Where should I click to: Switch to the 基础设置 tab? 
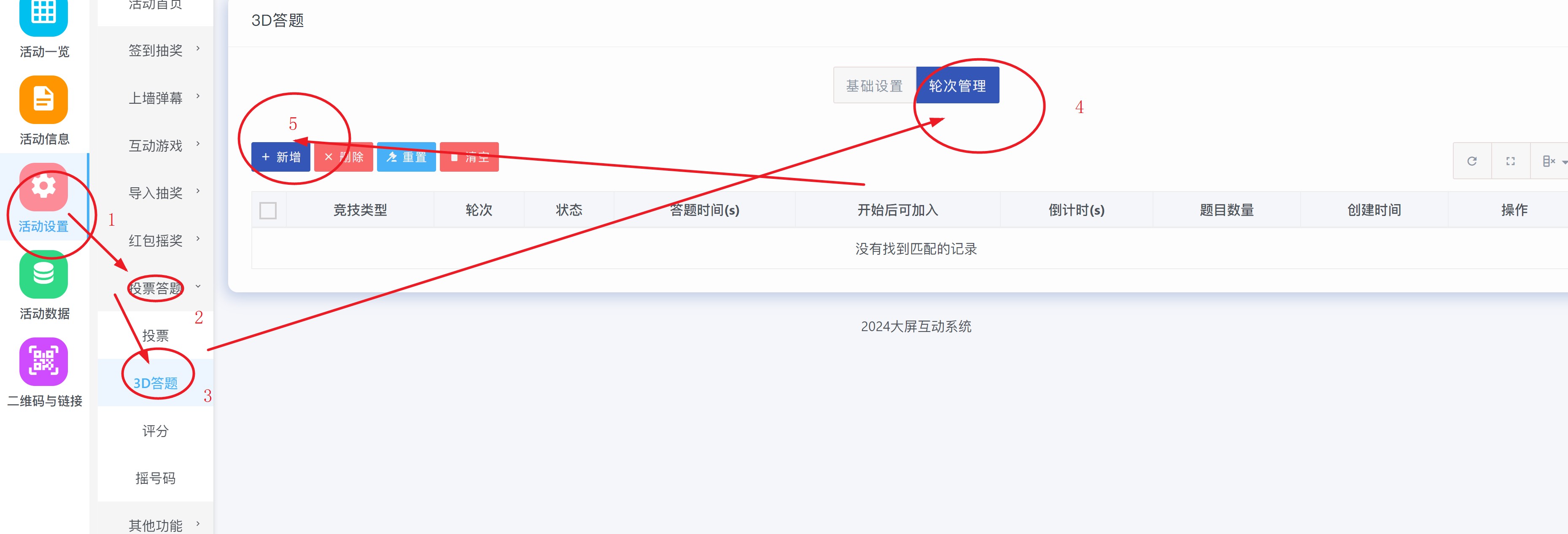(874, 86)
